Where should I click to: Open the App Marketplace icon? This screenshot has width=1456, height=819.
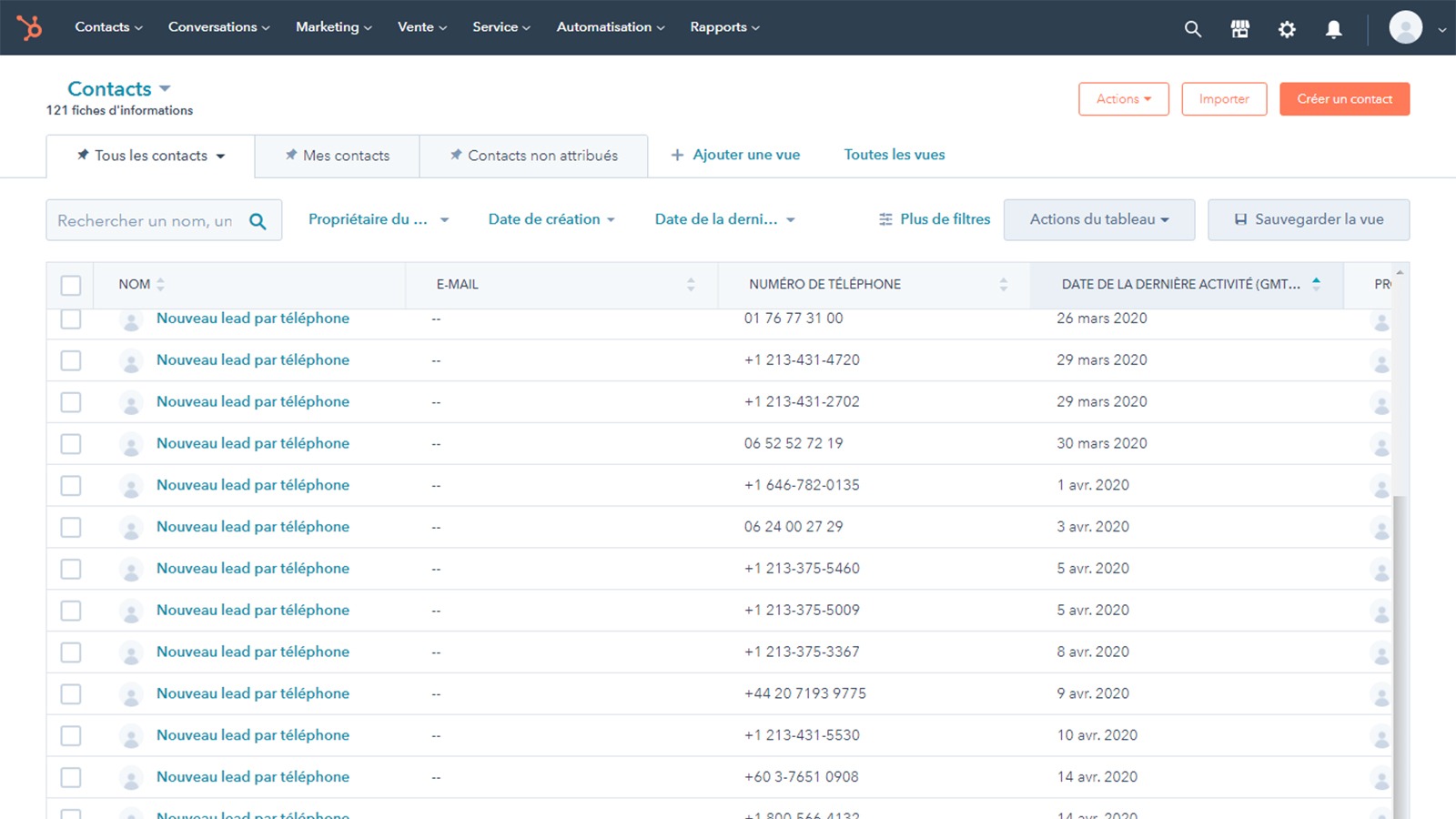coord(1239,28)
